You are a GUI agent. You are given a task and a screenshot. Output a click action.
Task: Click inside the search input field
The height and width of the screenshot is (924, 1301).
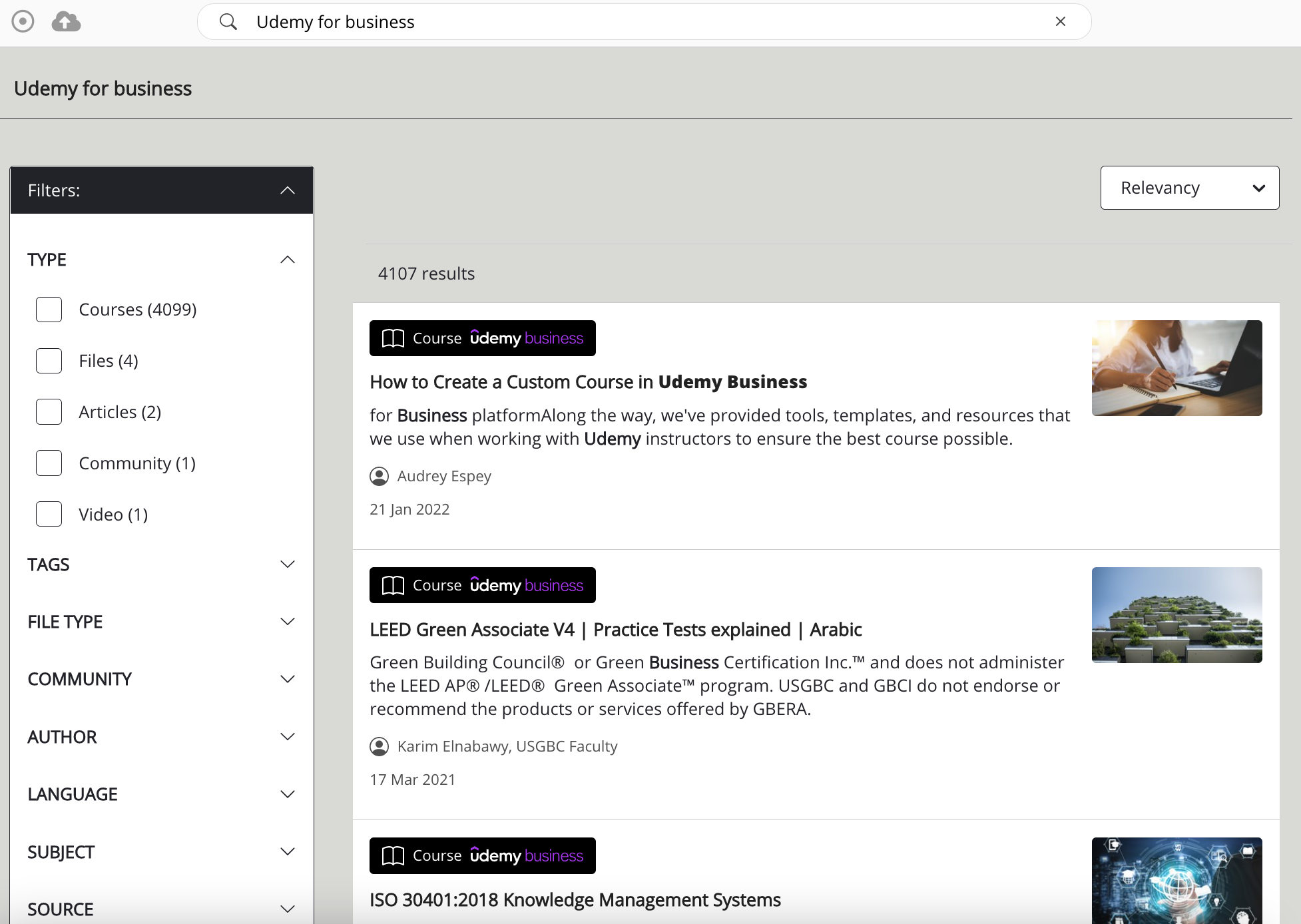point(599,21)
